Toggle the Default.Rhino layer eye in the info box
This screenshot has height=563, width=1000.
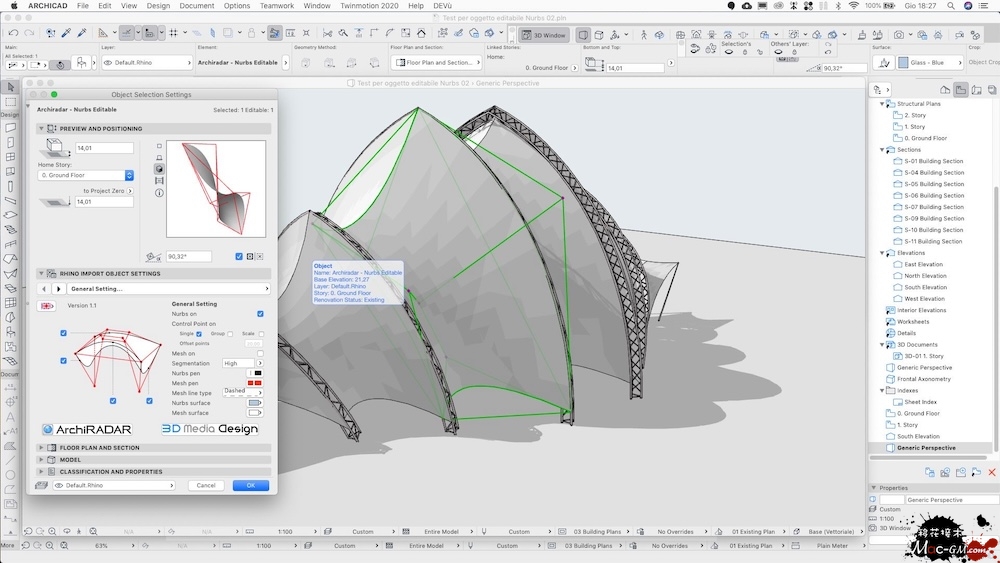pos(108,62)
